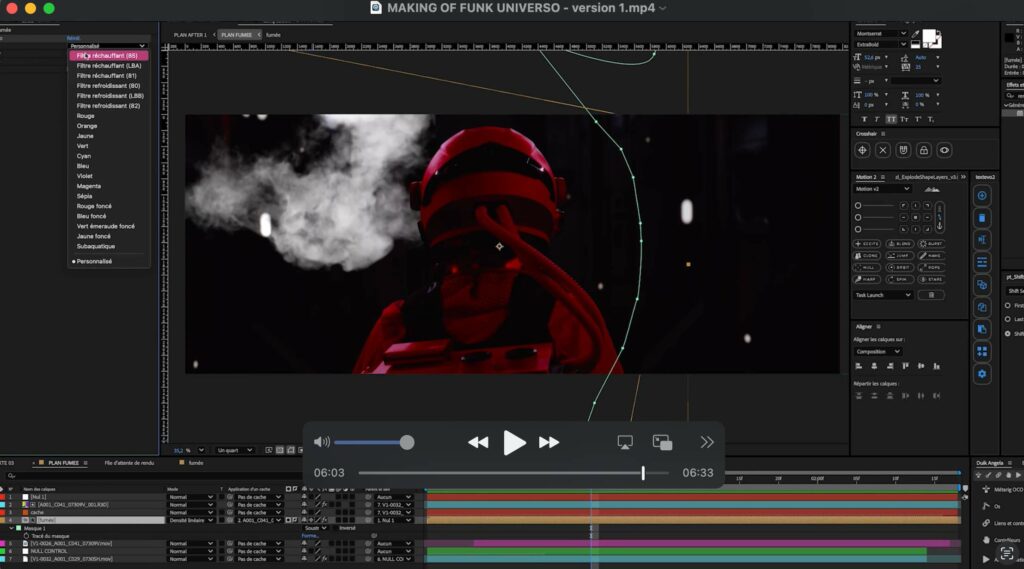
Task: Click the fast-forward button in player
Action: click(x=549, y=442)
